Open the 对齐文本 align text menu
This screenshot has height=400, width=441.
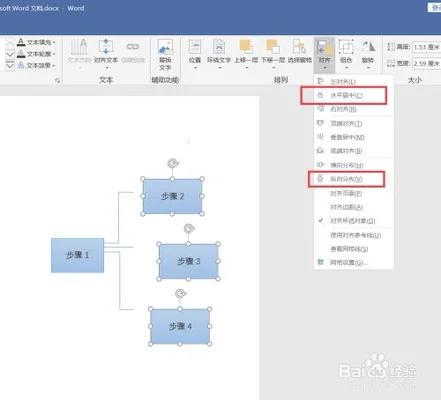tap(106, 53)
